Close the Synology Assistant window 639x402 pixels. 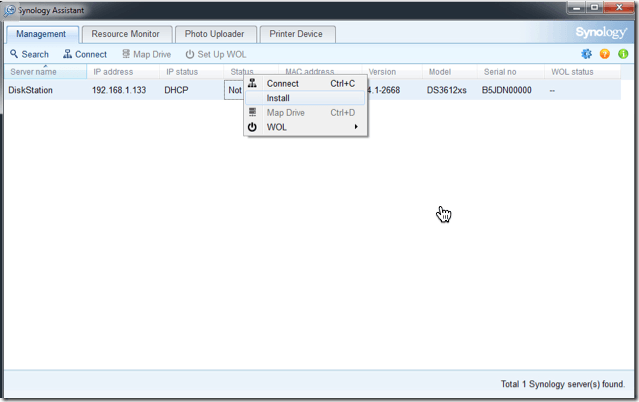coord(619,7)
